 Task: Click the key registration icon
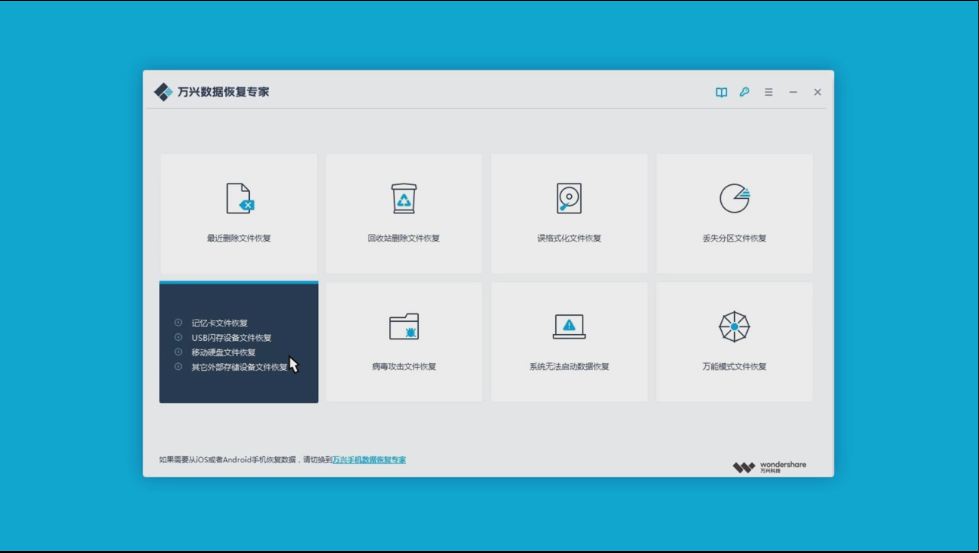point(744,92)
